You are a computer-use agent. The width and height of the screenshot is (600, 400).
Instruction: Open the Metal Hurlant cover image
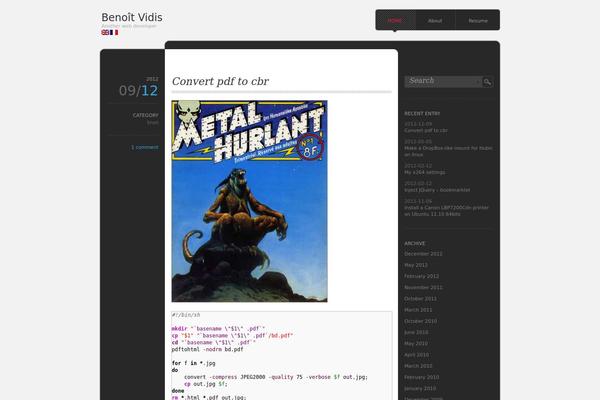pyautogui.click(x=249, y=201)
